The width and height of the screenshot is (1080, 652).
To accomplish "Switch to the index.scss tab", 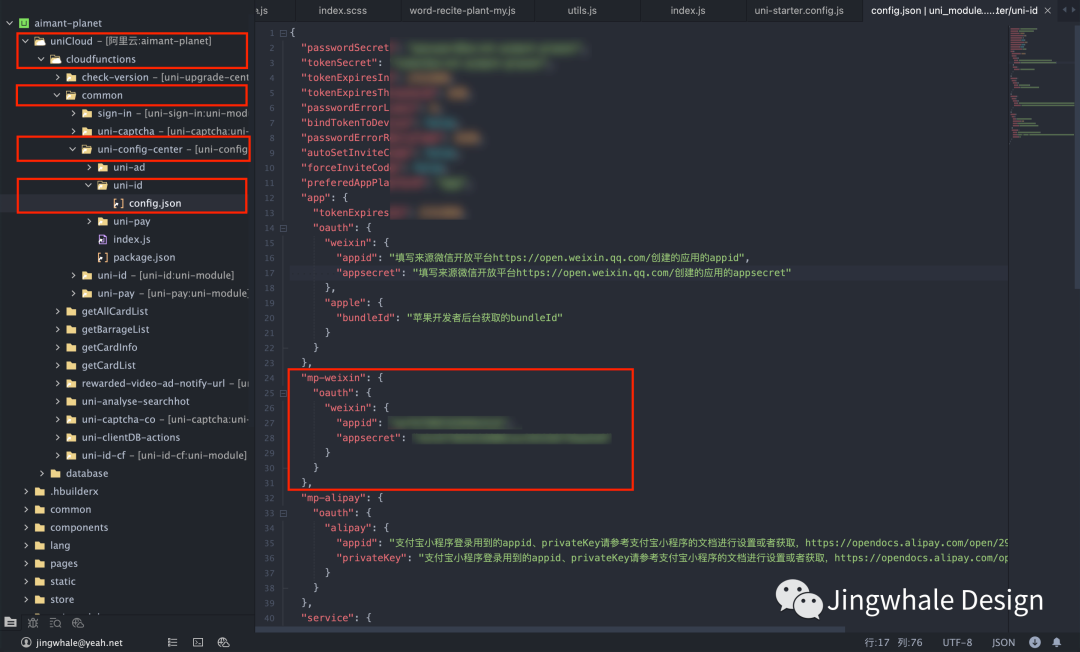I will (x=342, y=10).
